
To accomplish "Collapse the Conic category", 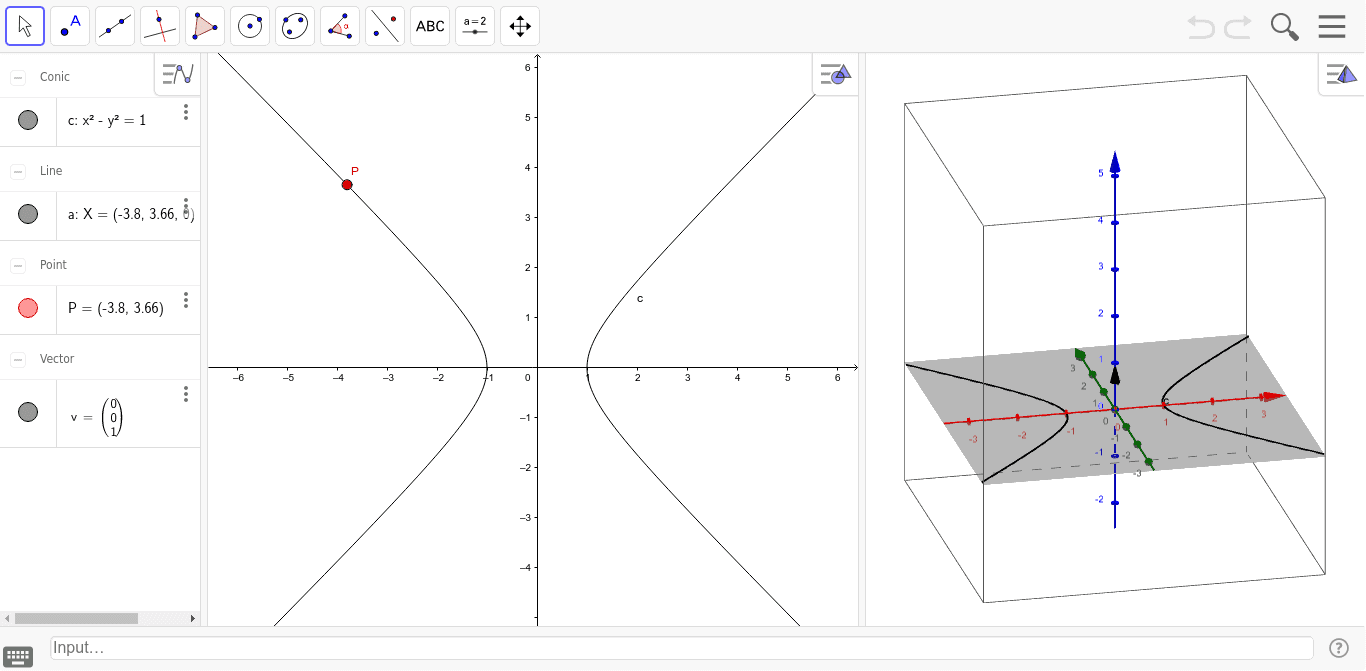I will point(18,77).
